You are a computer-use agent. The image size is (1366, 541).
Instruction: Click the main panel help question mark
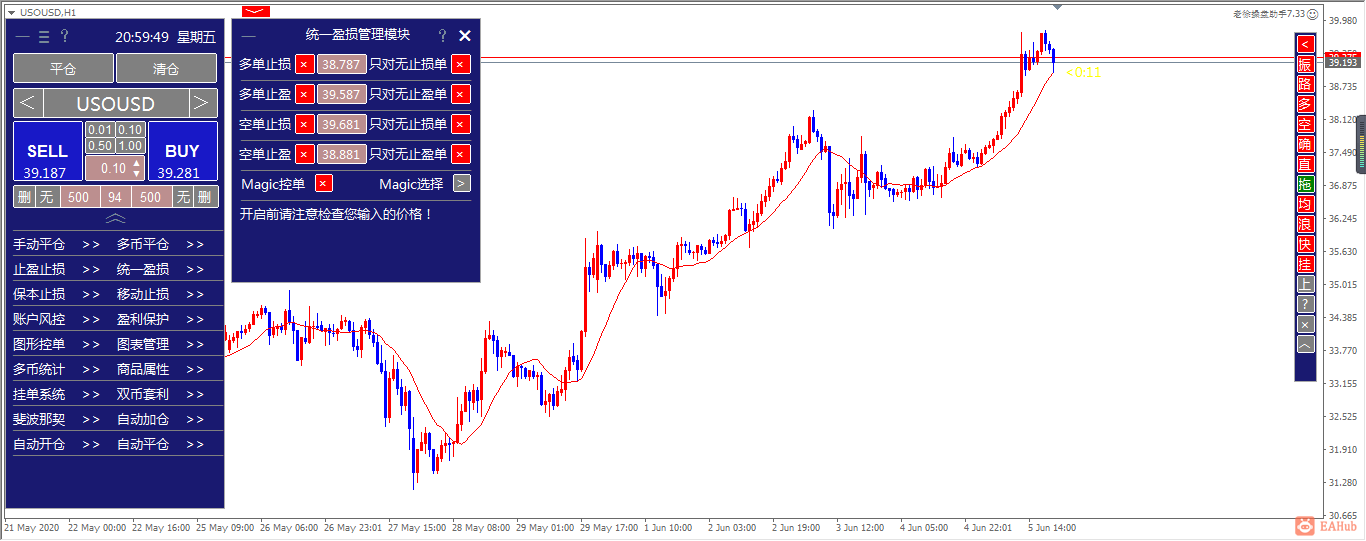[x=64, y=37]
